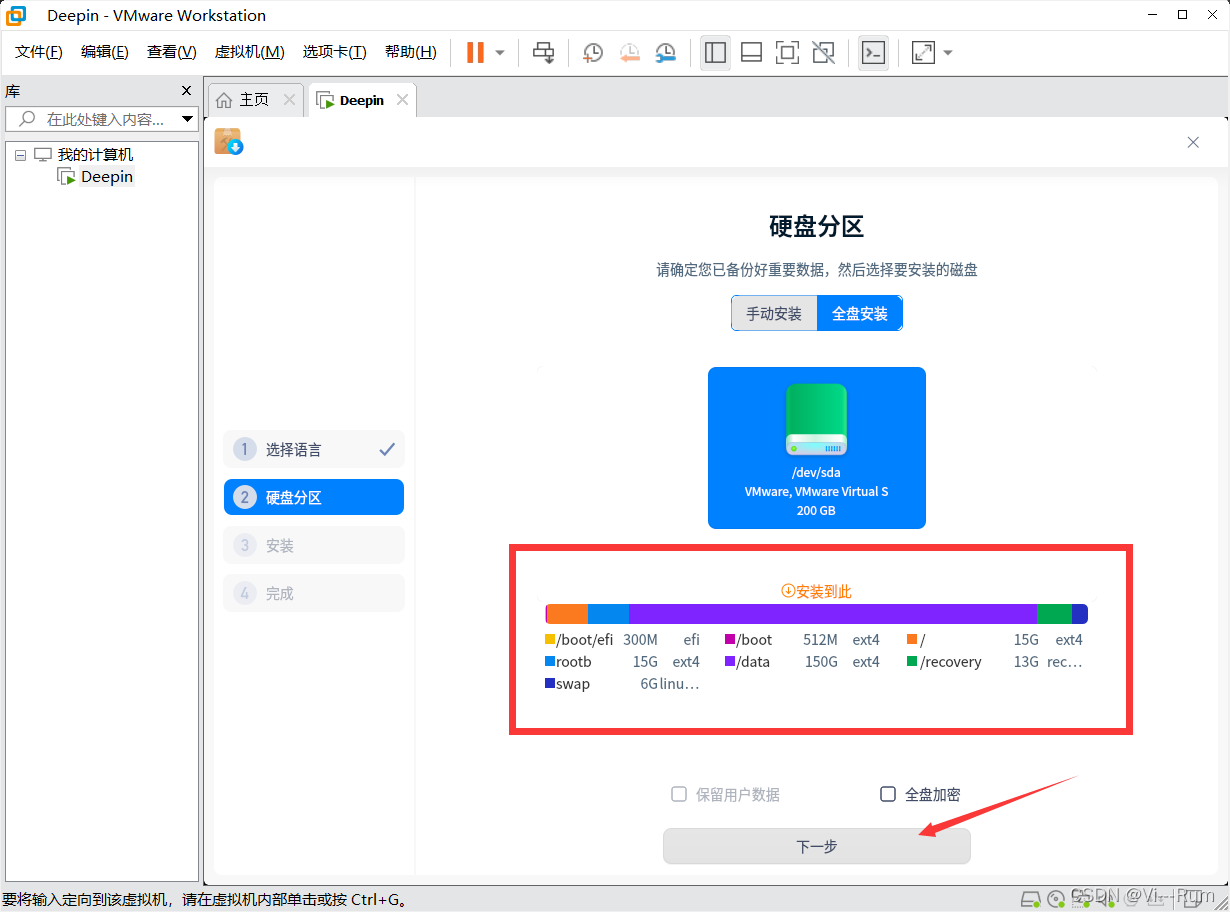Click the purple /data segment of partition bar
This screenshot has width=1230, height=912.
click(x=833, y=614)
